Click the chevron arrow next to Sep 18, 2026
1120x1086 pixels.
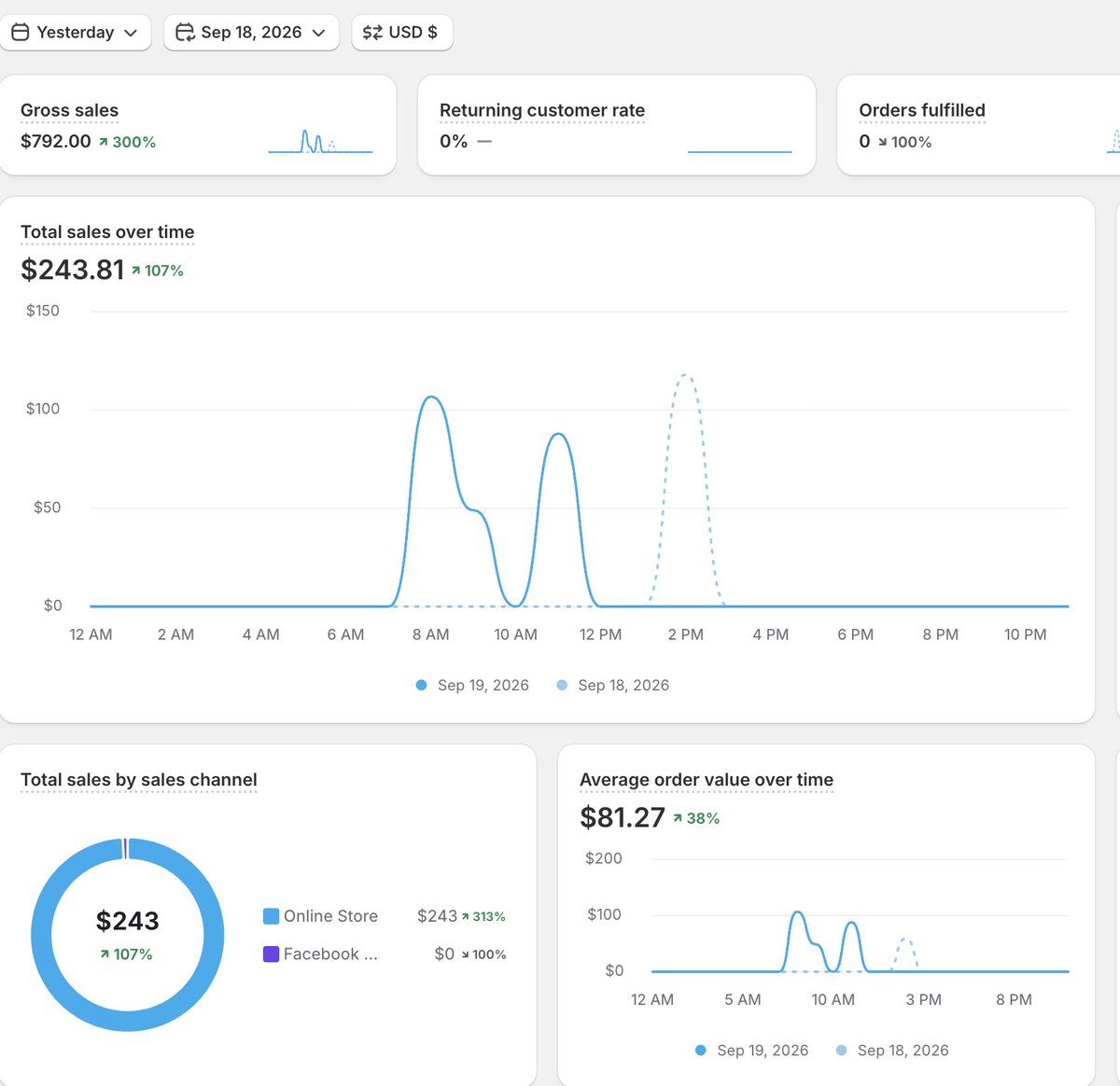[318, 33]
